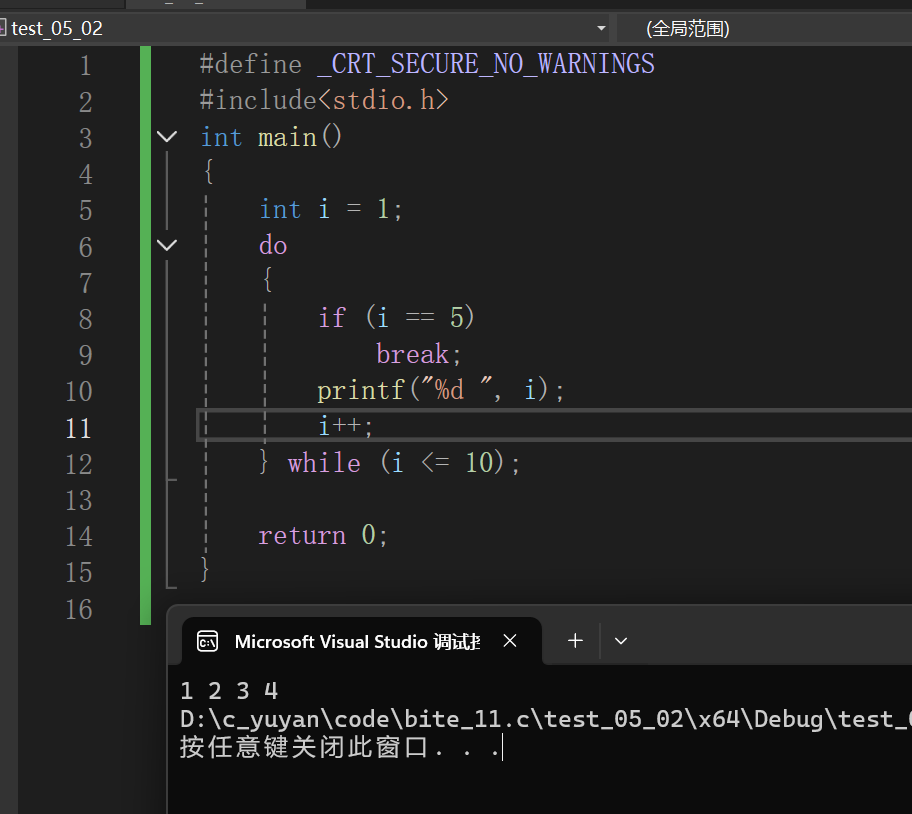Click line number 11 in the gutter

[79, 429]
